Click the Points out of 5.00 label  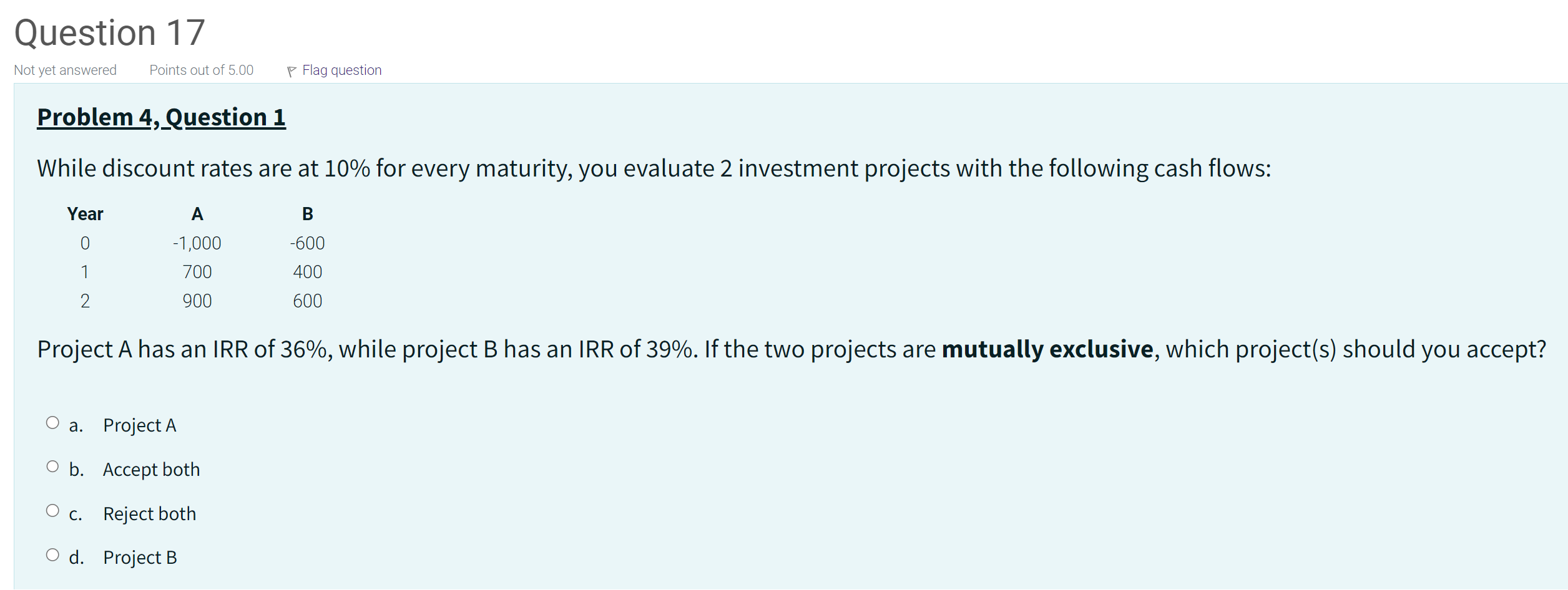[200, 70]
